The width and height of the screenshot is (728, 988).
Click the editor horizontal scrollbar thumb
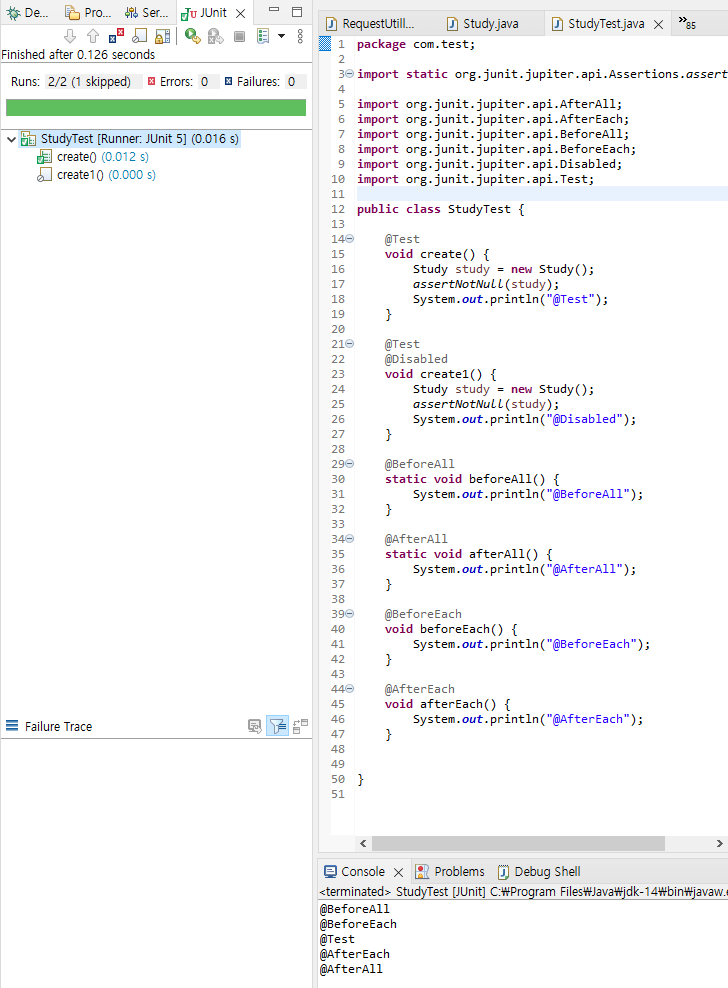pyautogui.click(x=518, y=844)
